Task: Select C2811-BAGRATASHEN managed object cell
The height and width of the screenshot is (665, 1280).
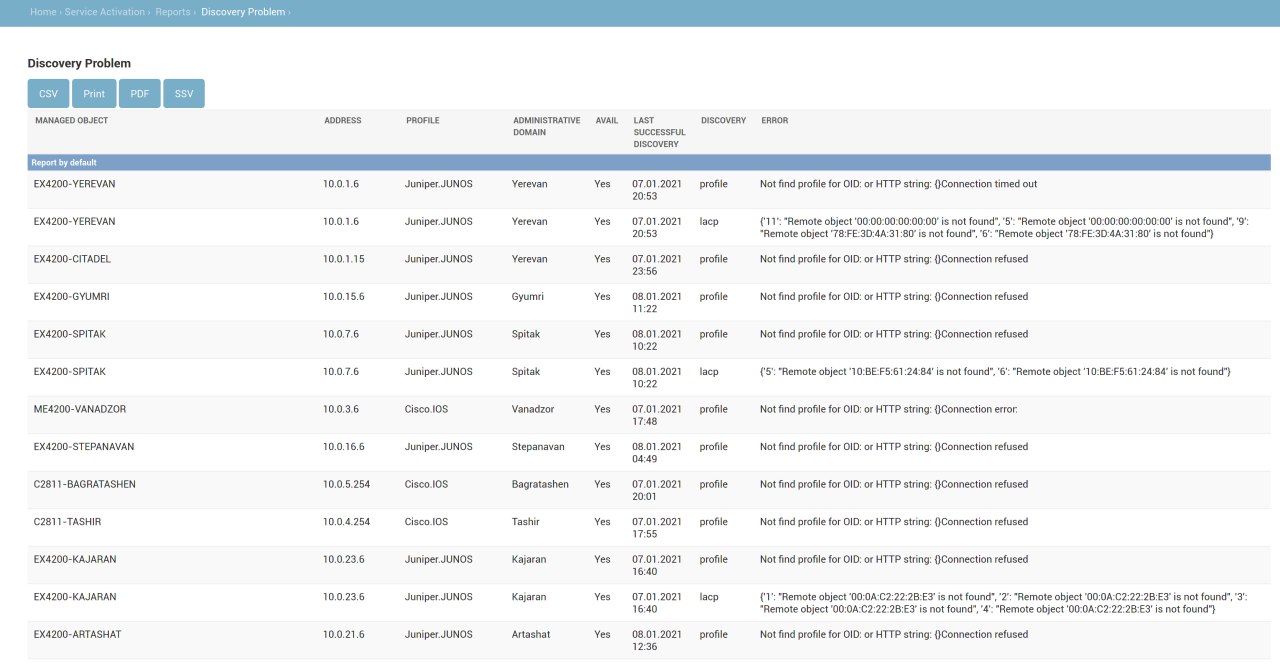Action: coord(84,485)
